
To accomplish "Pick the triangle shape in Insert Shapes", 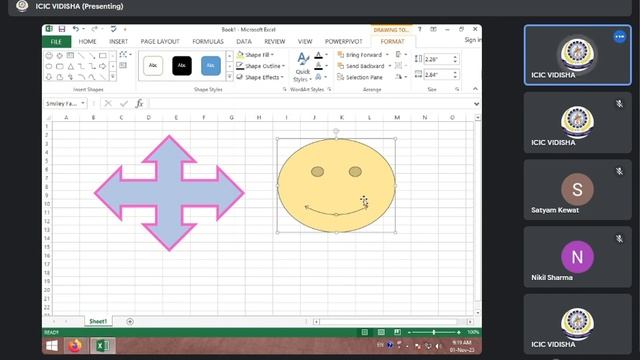I will [x=71, y=66].
